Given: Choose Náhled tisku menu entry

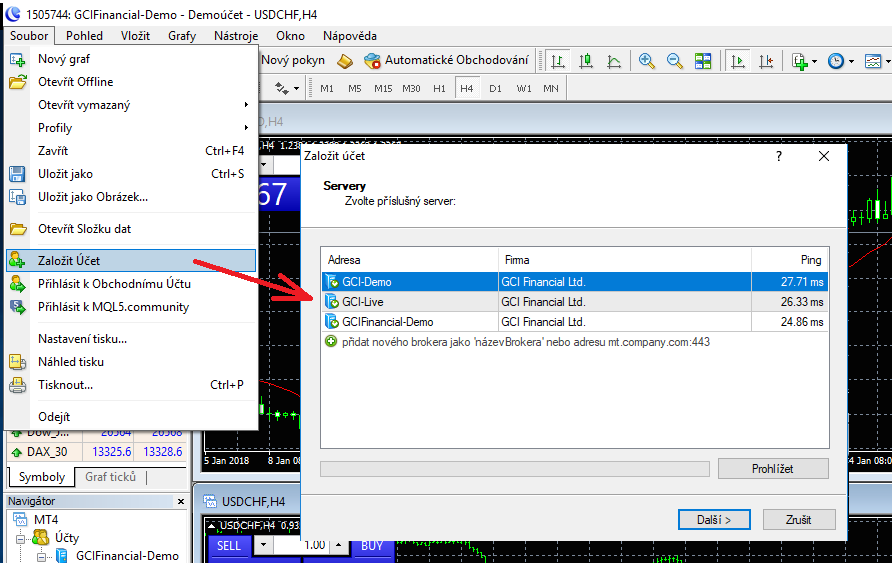Looking at the screenshot, I should pos(131,362).
